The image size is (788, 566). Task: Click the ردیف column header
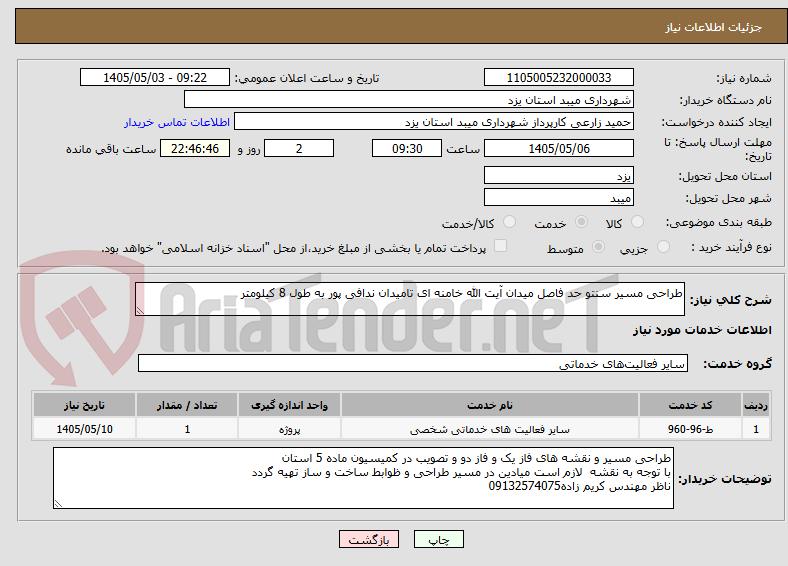pos(756,405)
